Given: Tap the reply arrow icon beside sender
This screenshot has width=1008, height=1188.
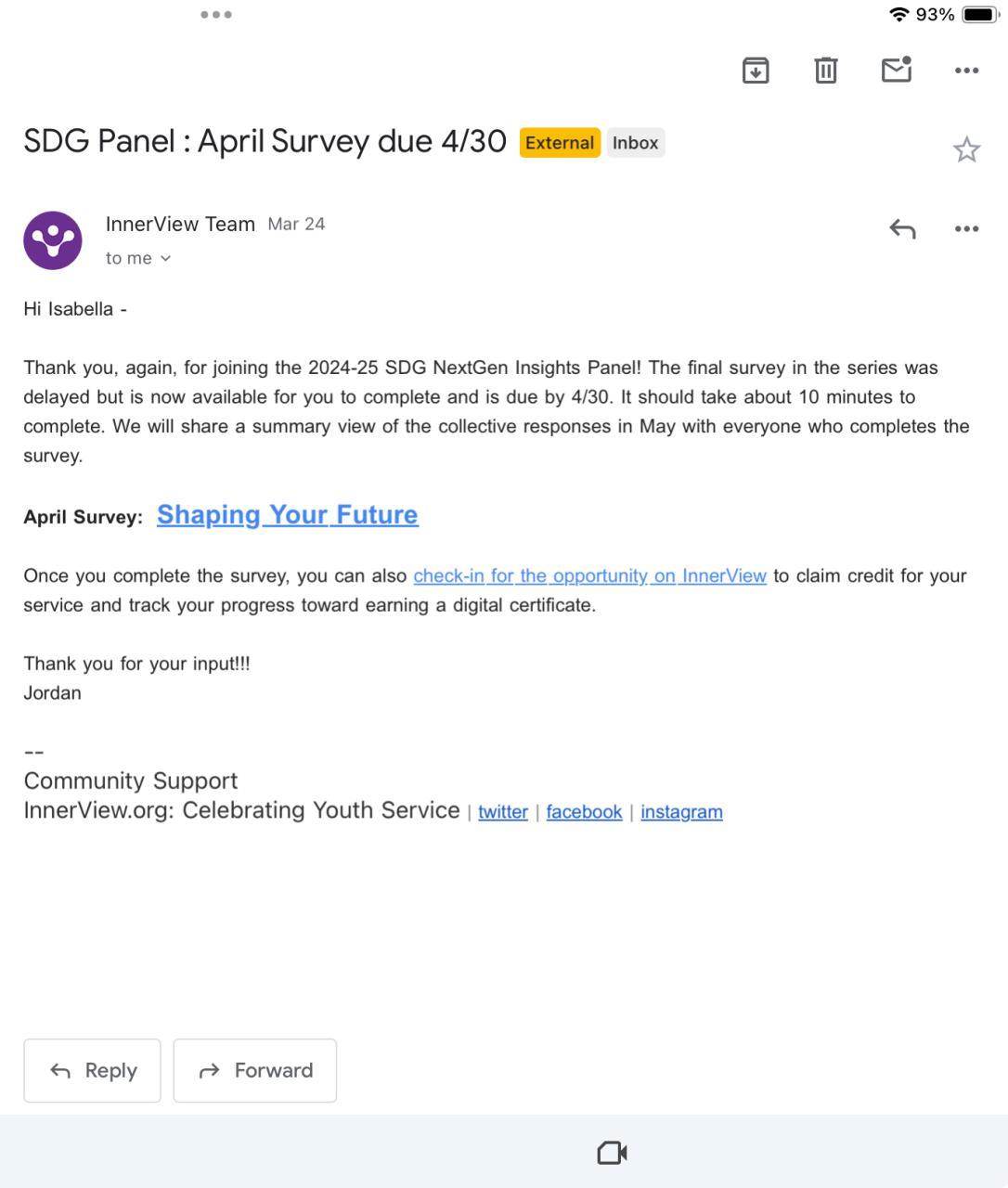Looking at the screenshot, I should coord(902,228).
